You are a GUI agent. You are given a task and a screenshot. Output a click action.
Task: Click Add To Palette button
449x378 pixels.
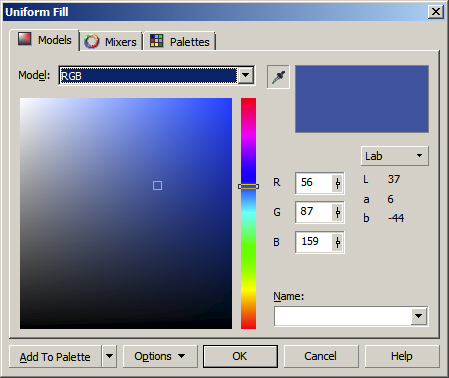55,356
